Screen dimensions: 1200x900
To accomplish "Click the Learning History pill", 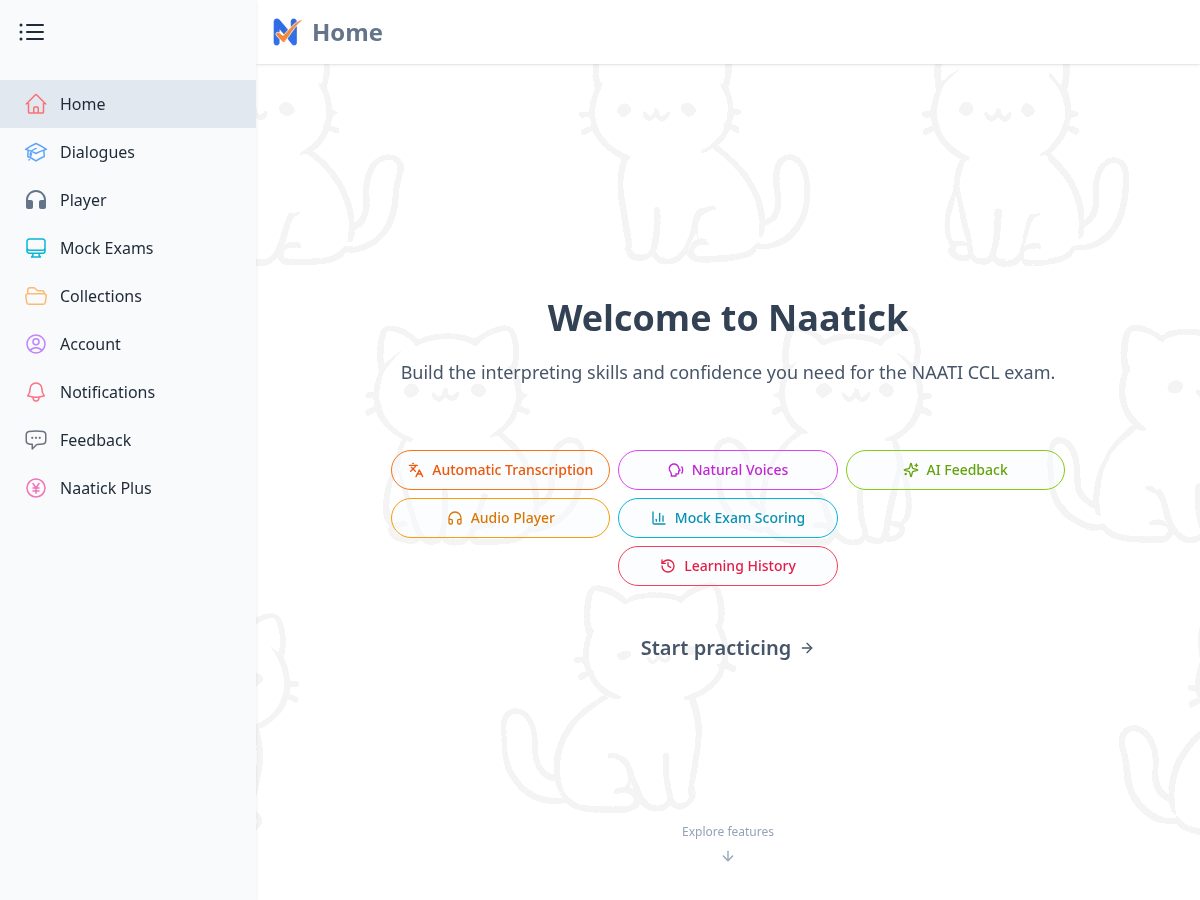I will [728, 566].
